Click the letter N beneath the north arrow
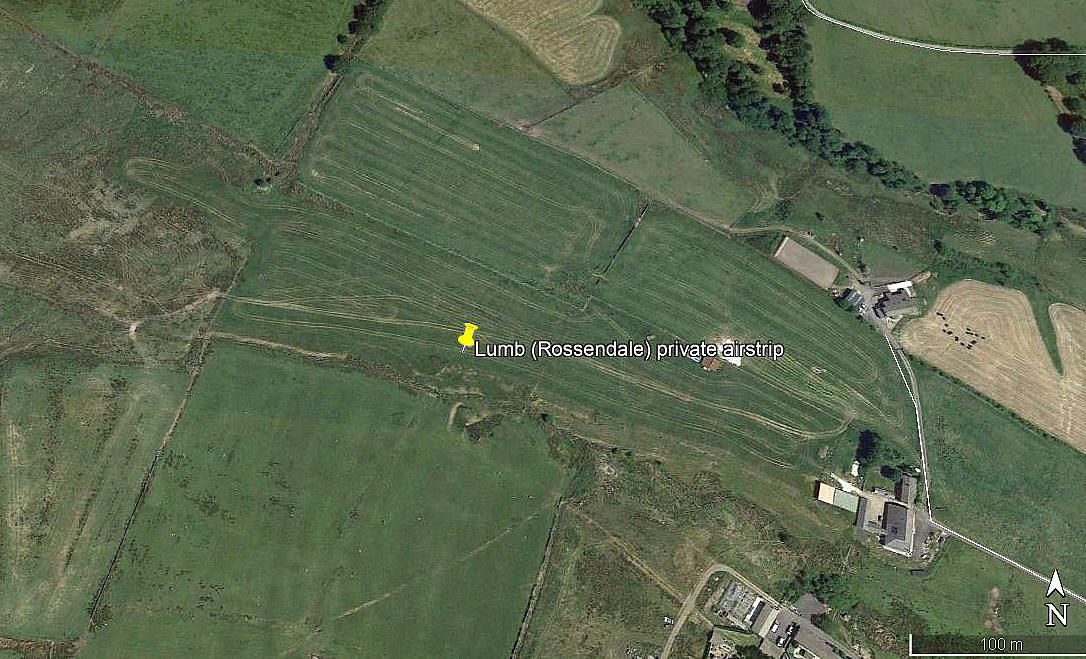The height and width of the screenshot is (659, 1086). (1056, 615)
